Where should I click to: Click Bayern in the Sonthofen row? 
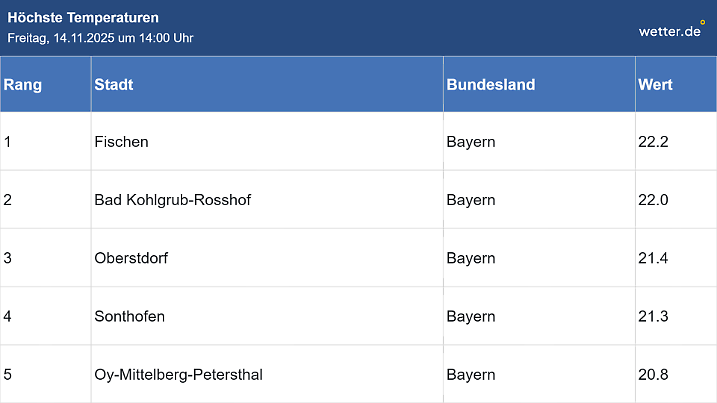pos(471,316)
